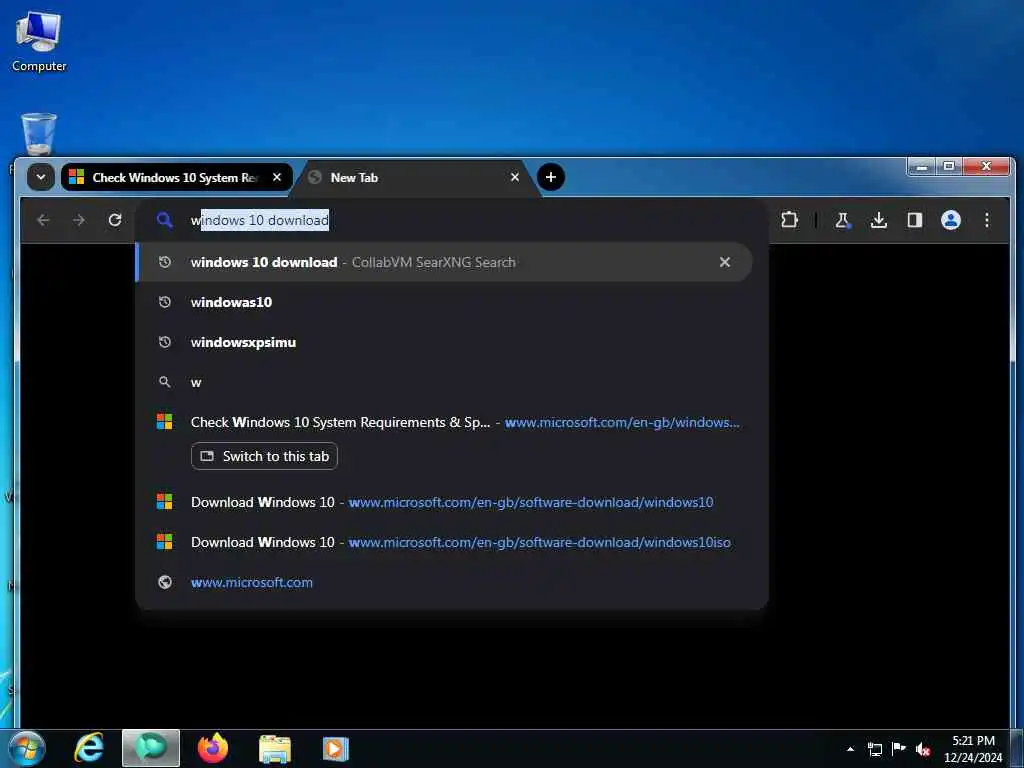This screenshot has height=768, width=1024.
Task: Open Download Windows 10 link ending in windows10iso
Action: point(444,542)
